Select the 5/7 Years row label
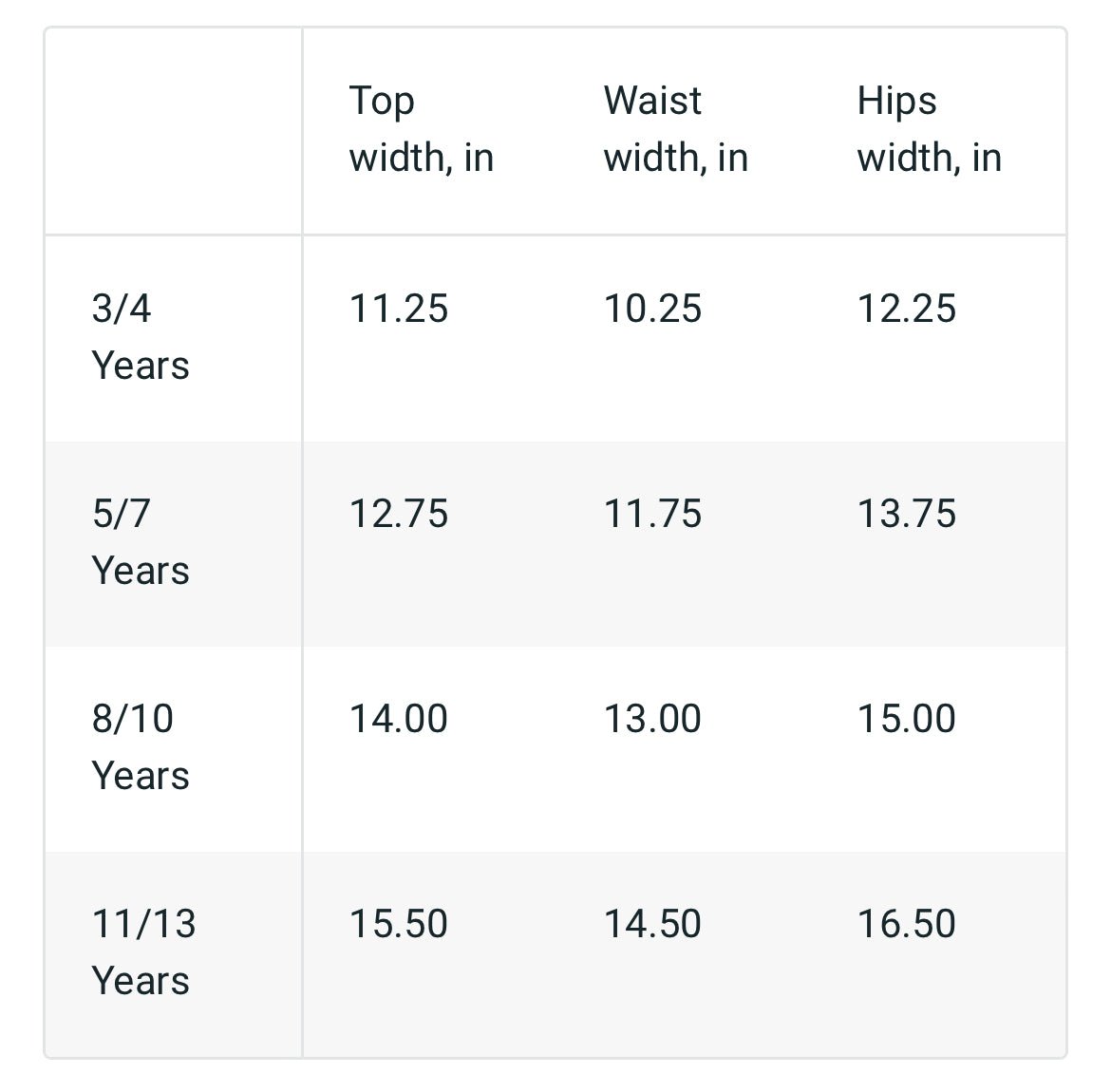This screenshot has width=1111, height=1092. [x=141, y=542]
